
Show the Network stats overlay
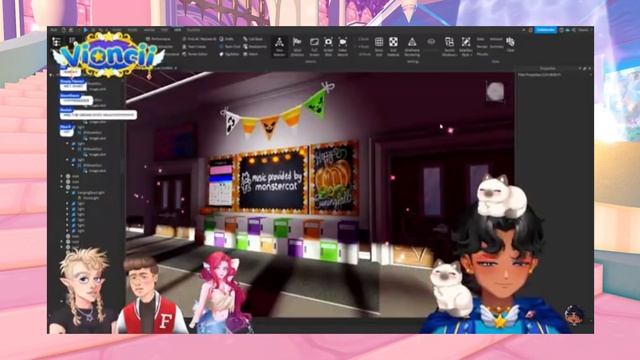496,39
